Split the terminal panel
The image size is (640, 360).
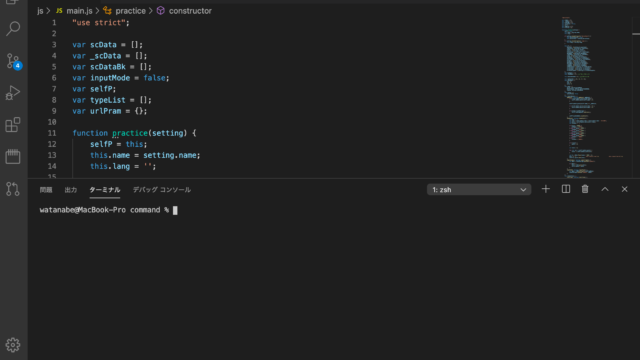pyautogui.click(x=566, y=189)
